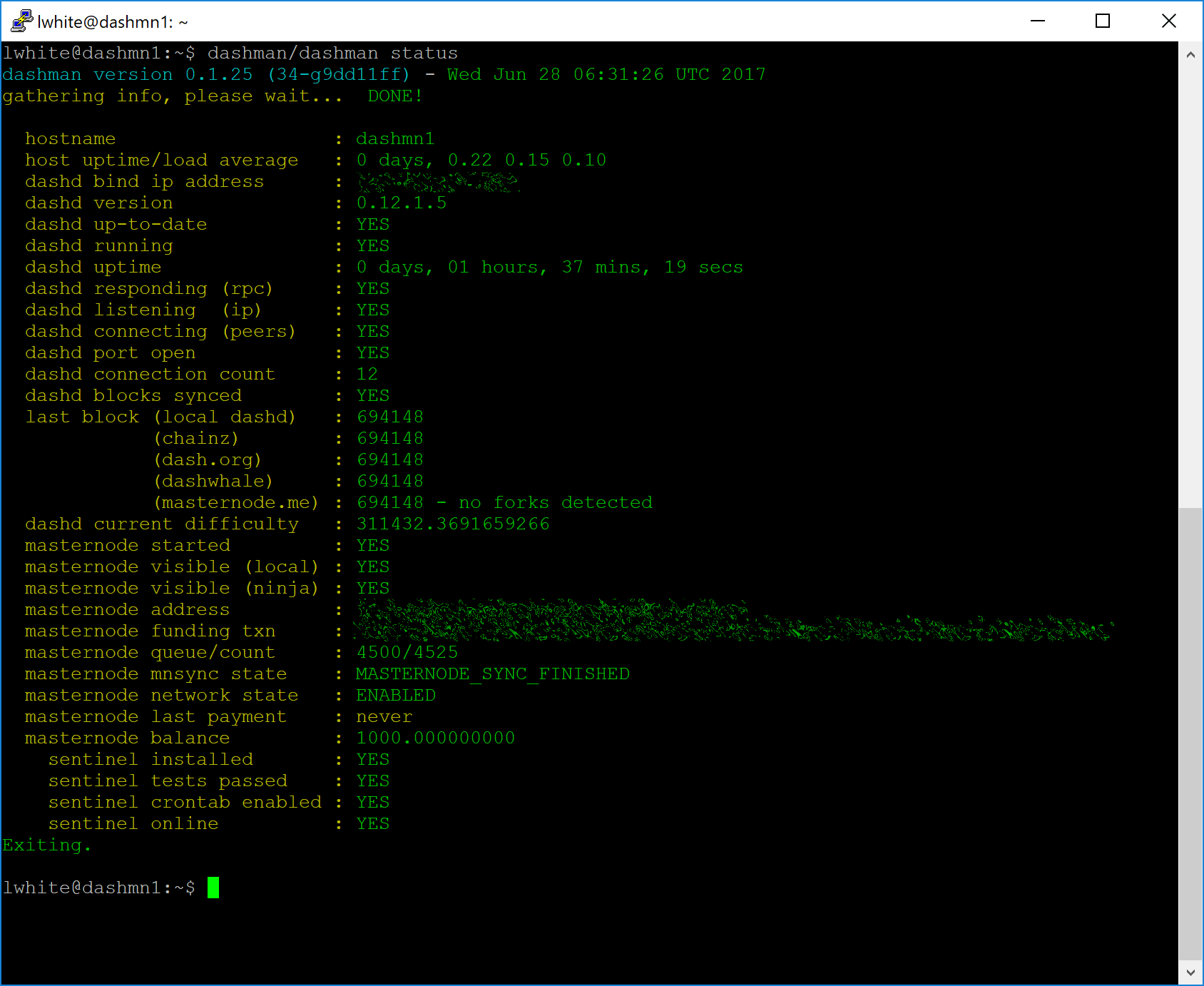Click the 'Exiting.' line

tap(47, 845)
